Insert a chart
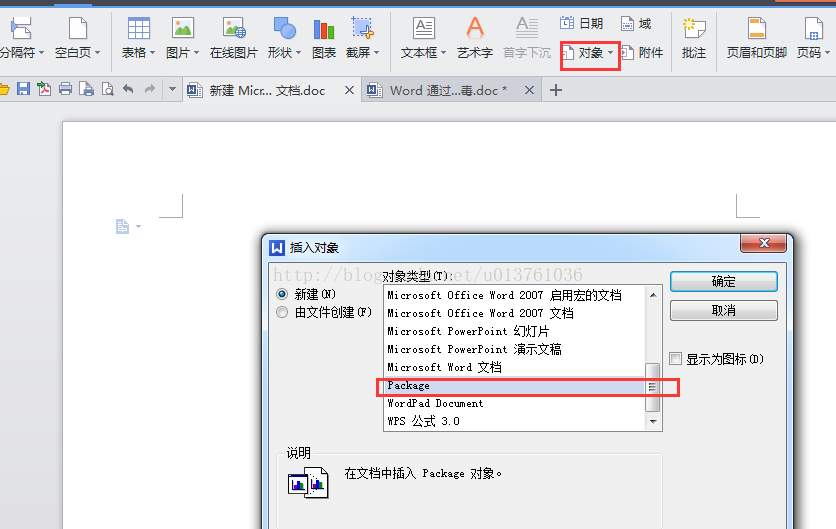Screen dimensions: 836x529 coord(324,36)
